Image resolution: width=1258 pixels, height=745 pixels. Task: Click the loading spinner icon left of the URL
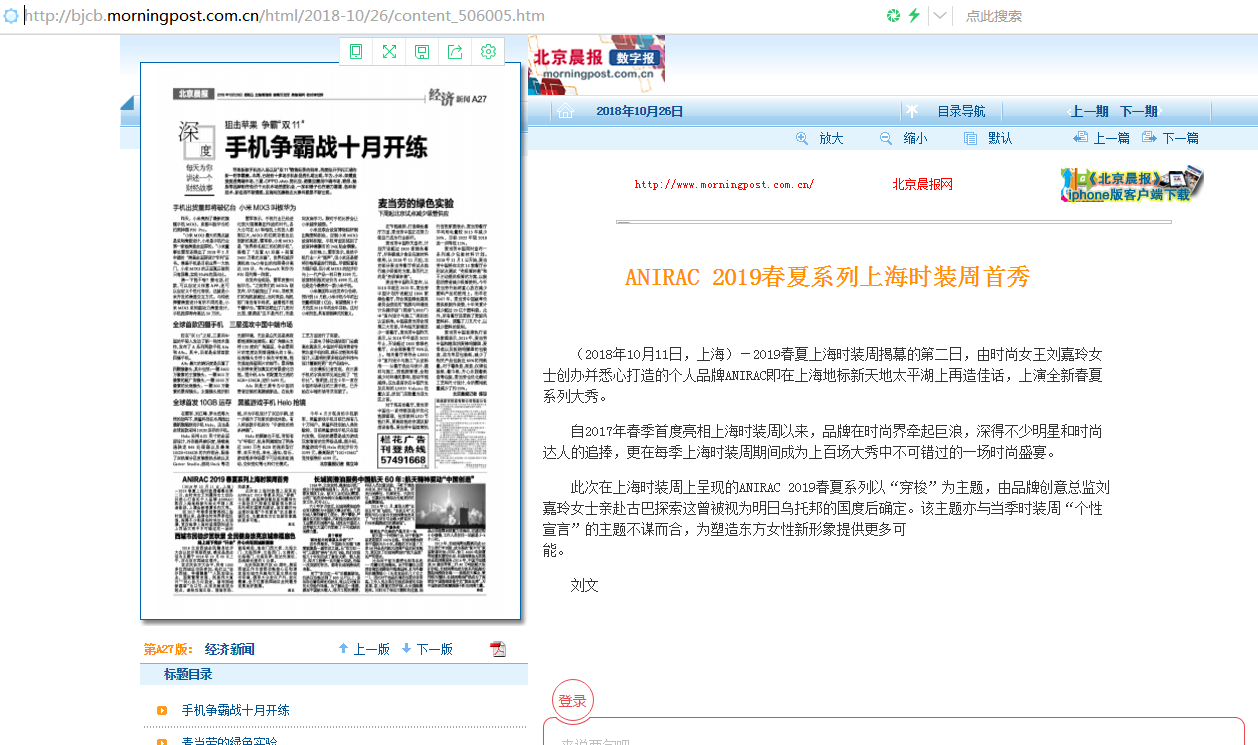11,16
